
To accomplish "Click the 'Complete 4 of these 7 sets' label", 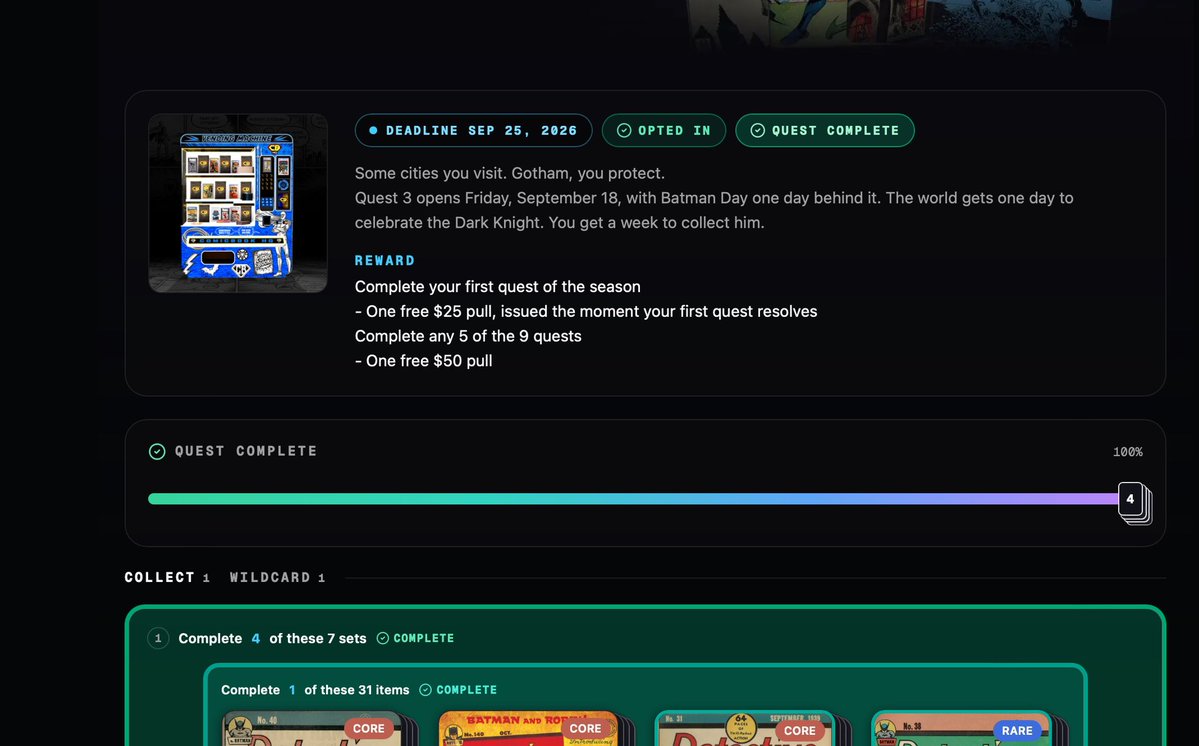I will coord(272,638).
